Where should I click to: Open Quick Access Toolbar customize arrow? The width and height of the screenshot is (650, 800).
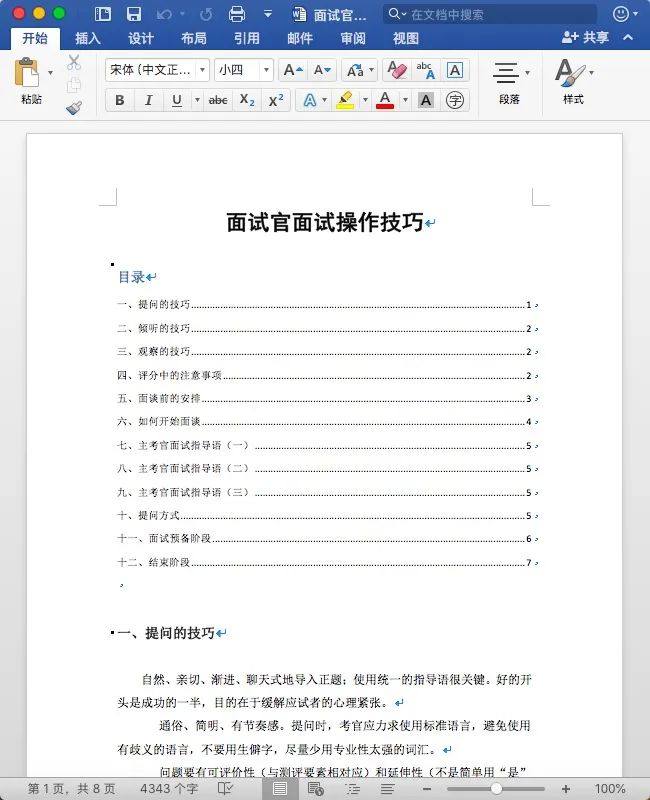(267, 14)
